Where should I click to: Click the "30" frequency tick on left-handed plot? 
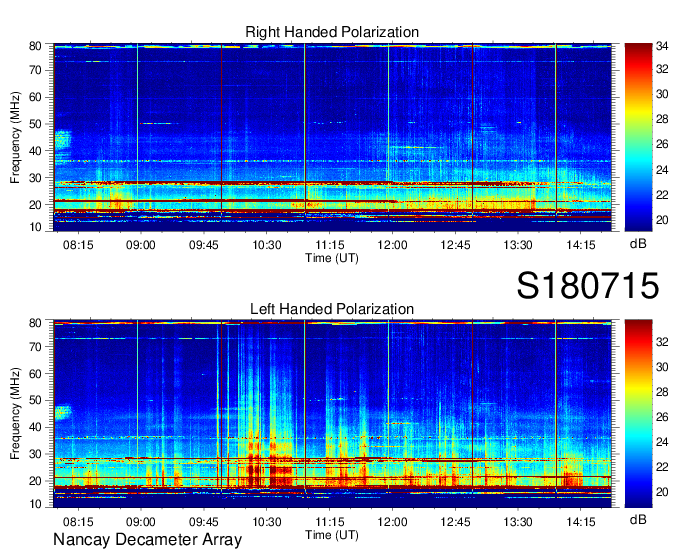coord(35,454)
